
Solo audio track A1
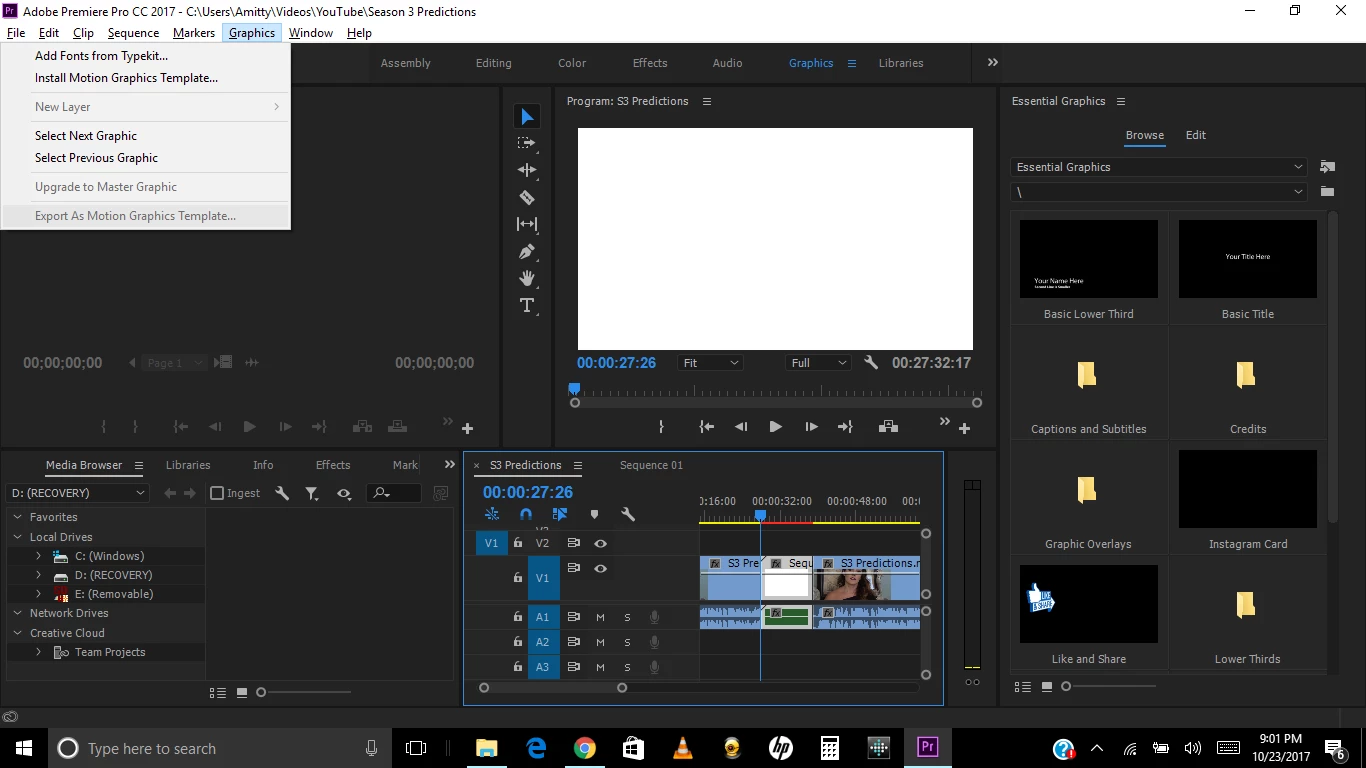coord(628,617)
